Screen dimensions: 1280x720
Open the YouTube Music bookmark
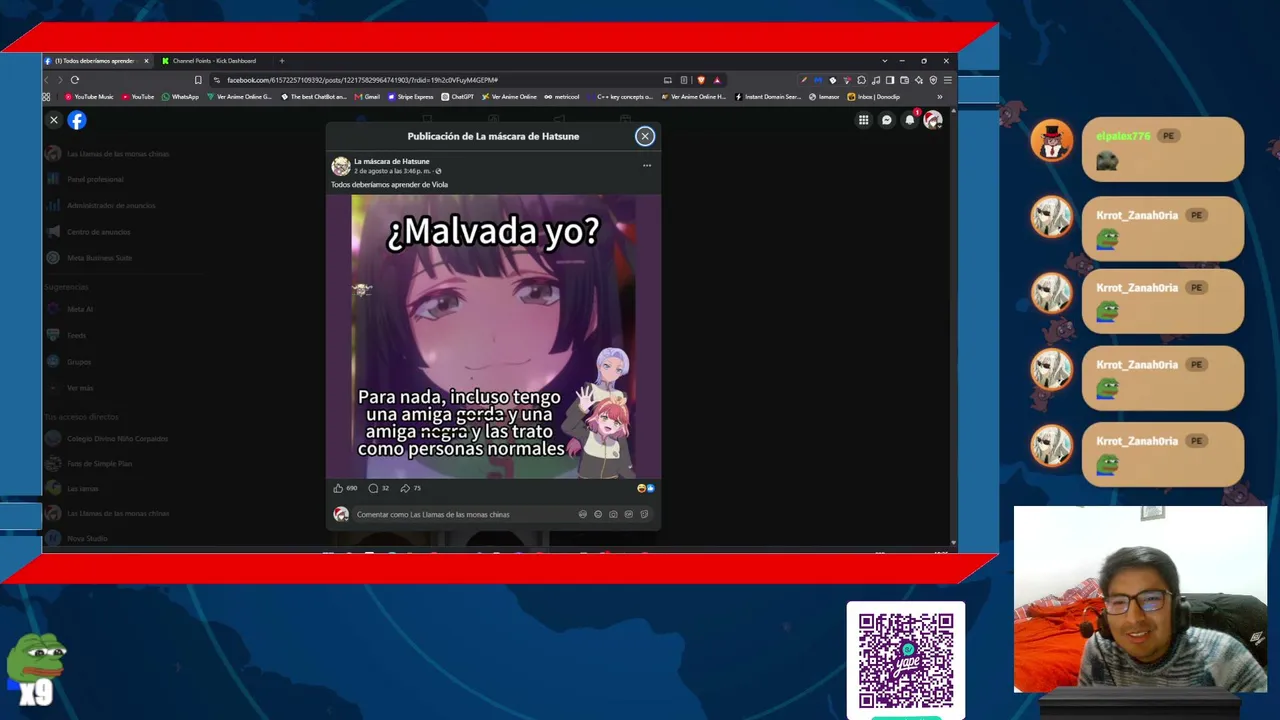pyautogui.click(x=90, y=97)
